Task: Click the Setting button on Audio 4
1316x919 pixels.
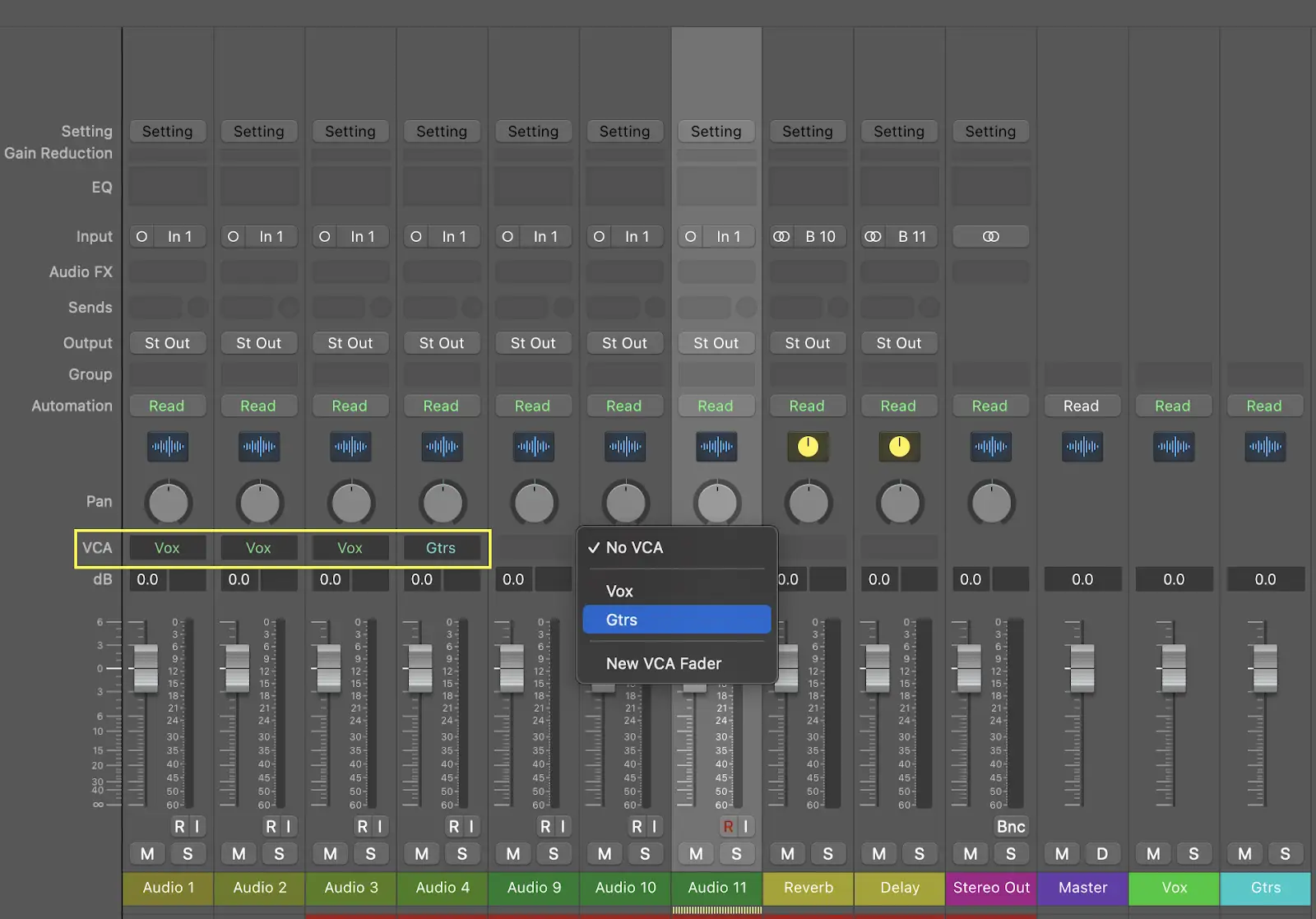Action: [442, 132]
